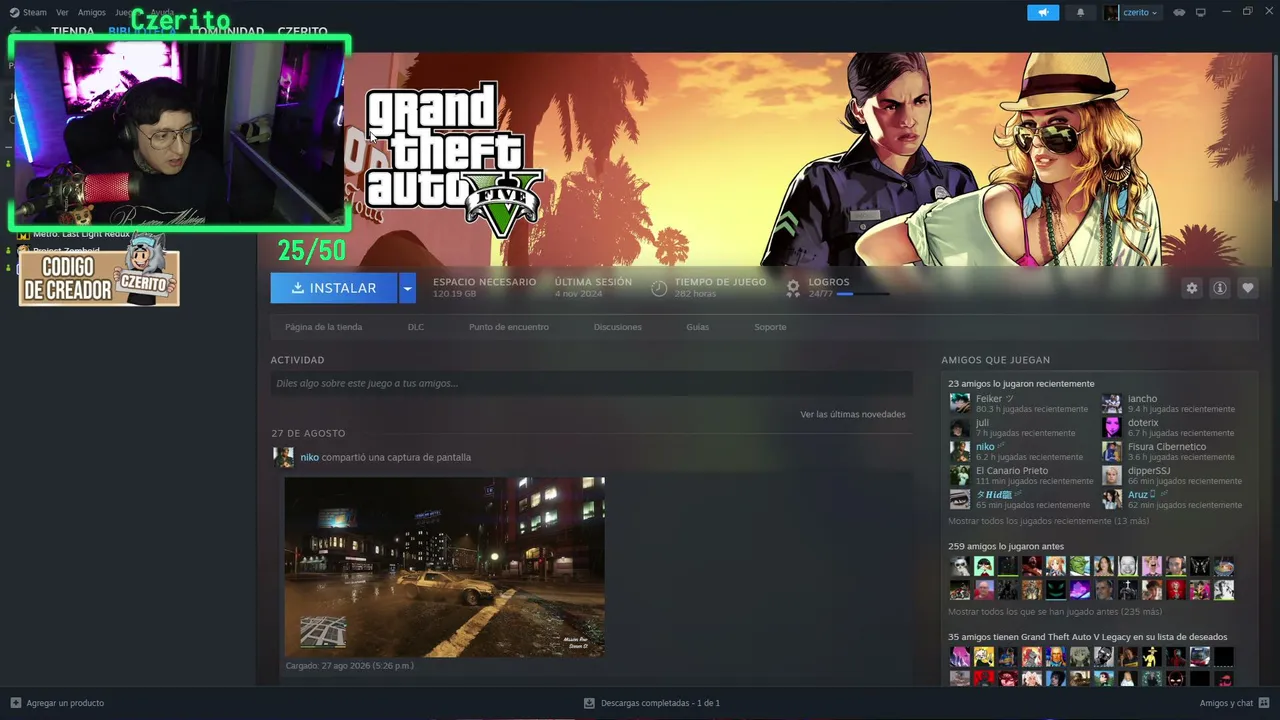The height and width of the screenshot is (720, 1280).
Task: Click Agregar un producto
Action: click(x=65, y=703)
